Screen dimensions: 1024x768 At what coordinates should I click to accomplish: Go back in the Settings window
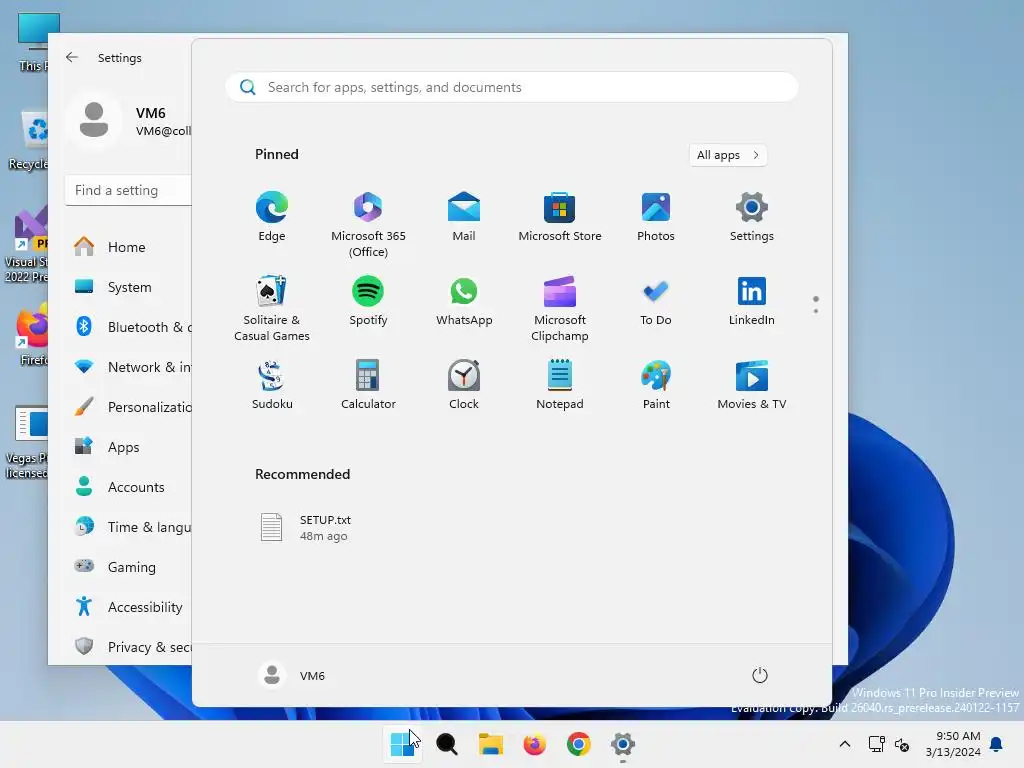72,57
